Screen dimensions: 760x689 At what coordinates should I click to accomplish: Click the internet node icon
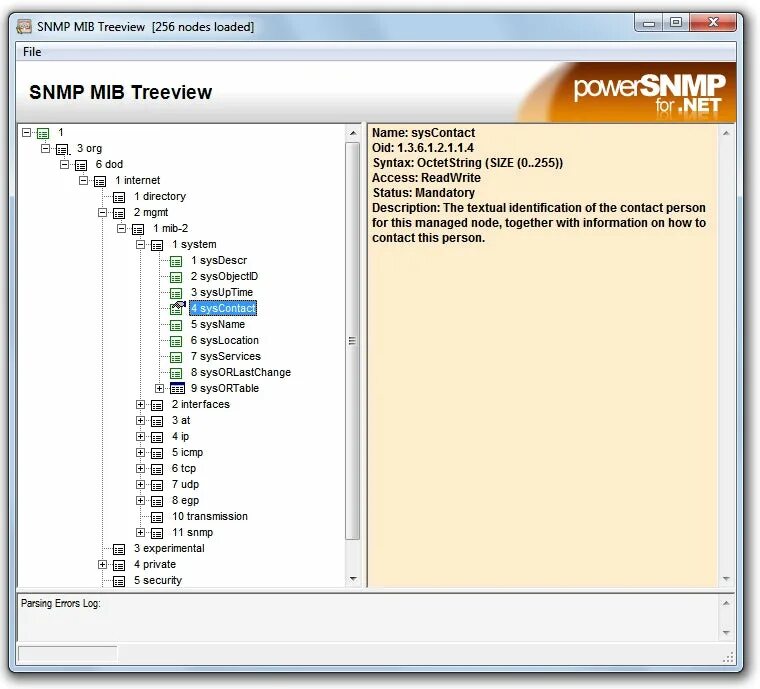100,181
